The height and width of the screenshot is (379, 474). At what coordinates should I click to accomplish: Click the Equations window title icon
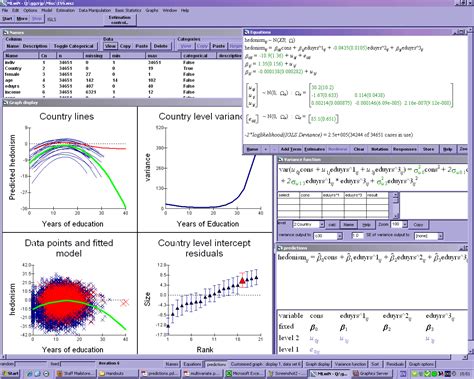pos(247,32)
